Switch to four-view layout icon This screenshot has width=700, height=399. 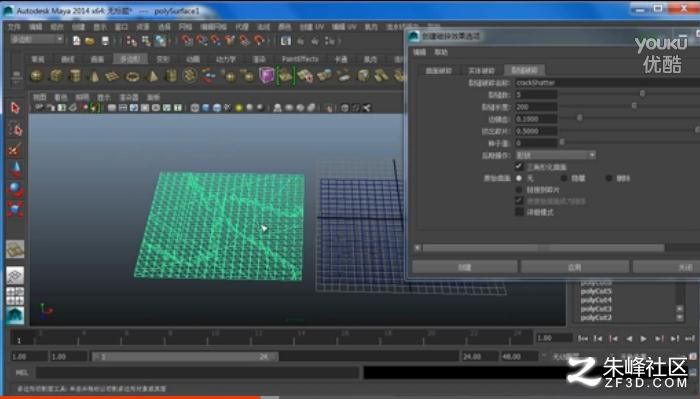(x=15, y=295)
